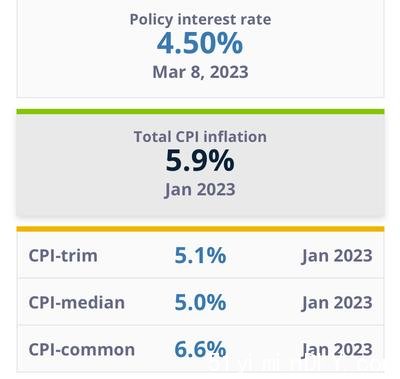Click the 5.0% CPI-median value
Viewport: 400px width, 379px height.
point(200,303)
